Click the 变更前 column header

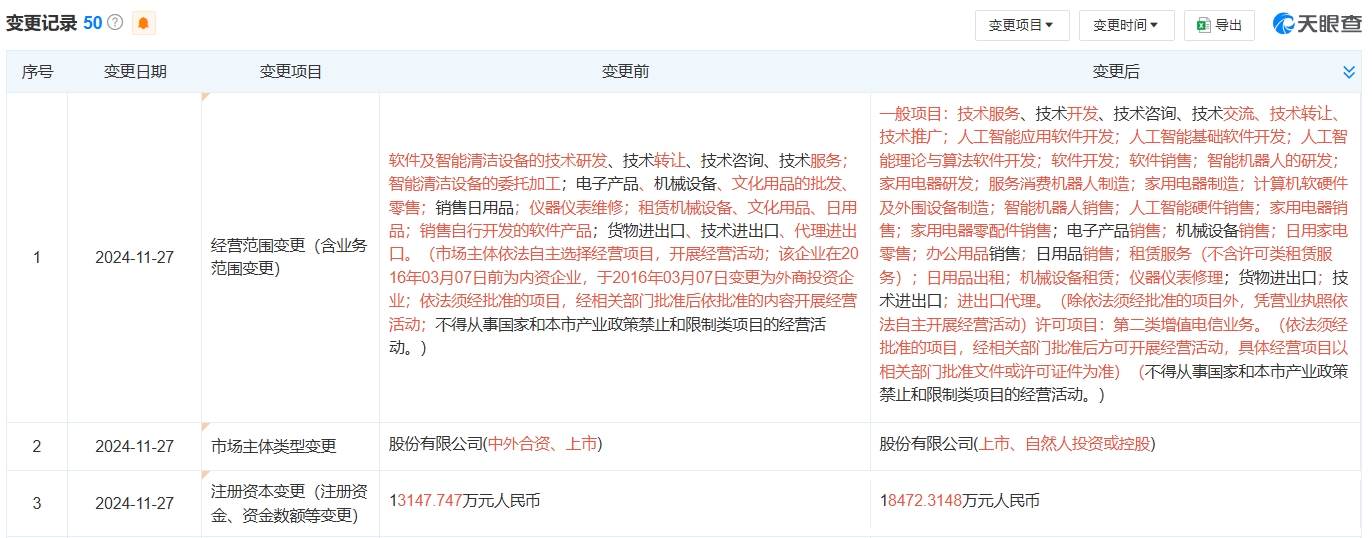point(625,72)
